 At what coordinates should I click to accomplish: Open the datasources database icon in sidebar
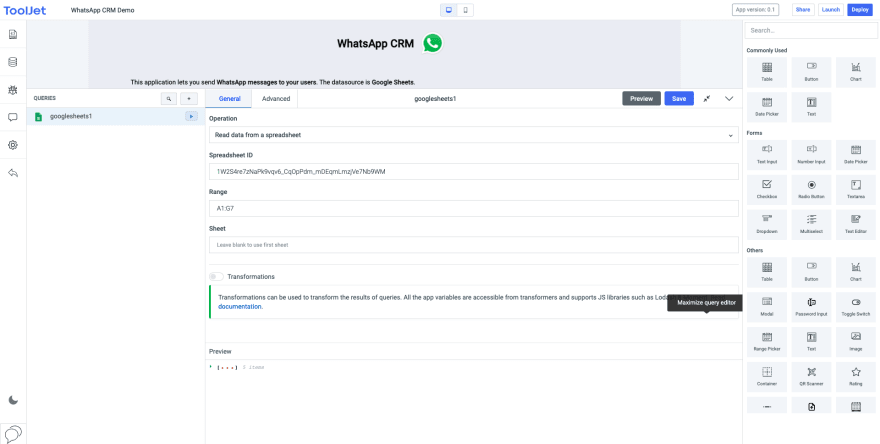13,62
